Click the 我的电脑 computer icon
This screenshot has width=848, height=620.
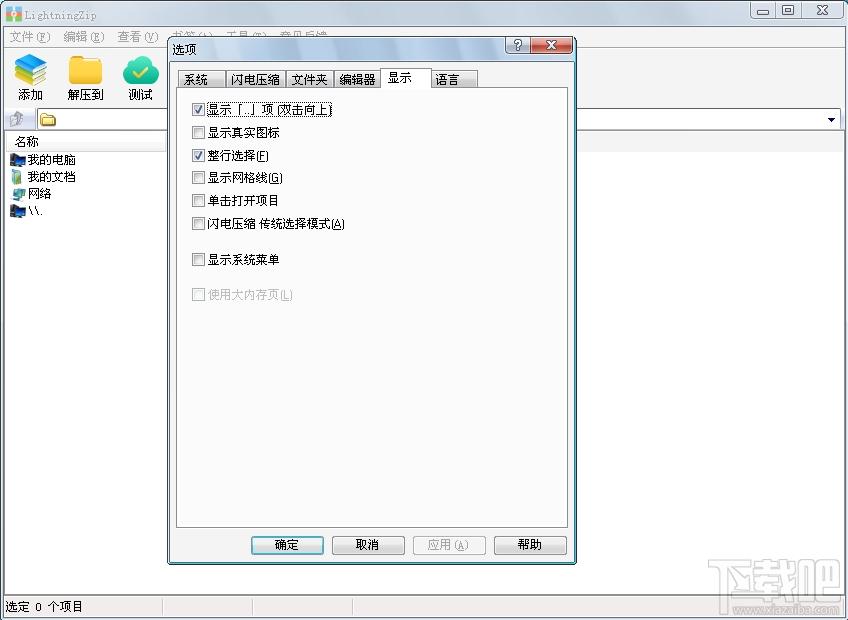pyautogui.click(x=18, y=160)
